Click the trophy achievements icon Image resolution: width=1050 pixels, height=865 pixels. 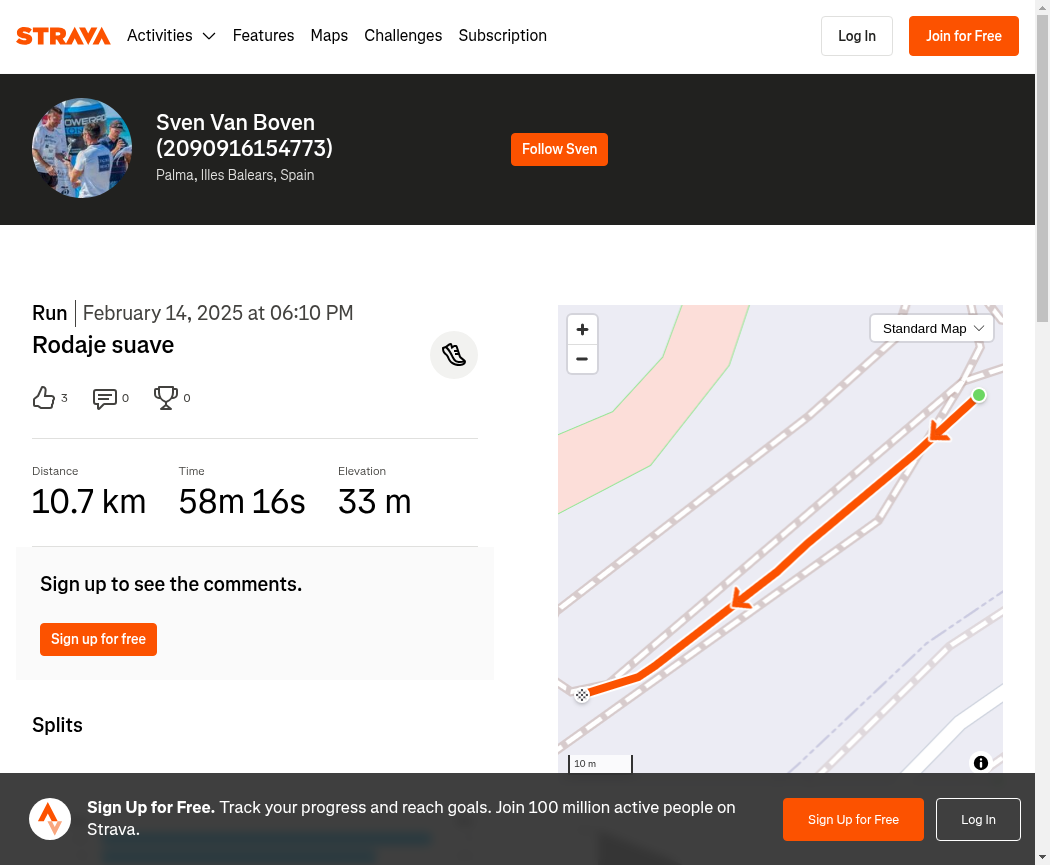point(165,398)
